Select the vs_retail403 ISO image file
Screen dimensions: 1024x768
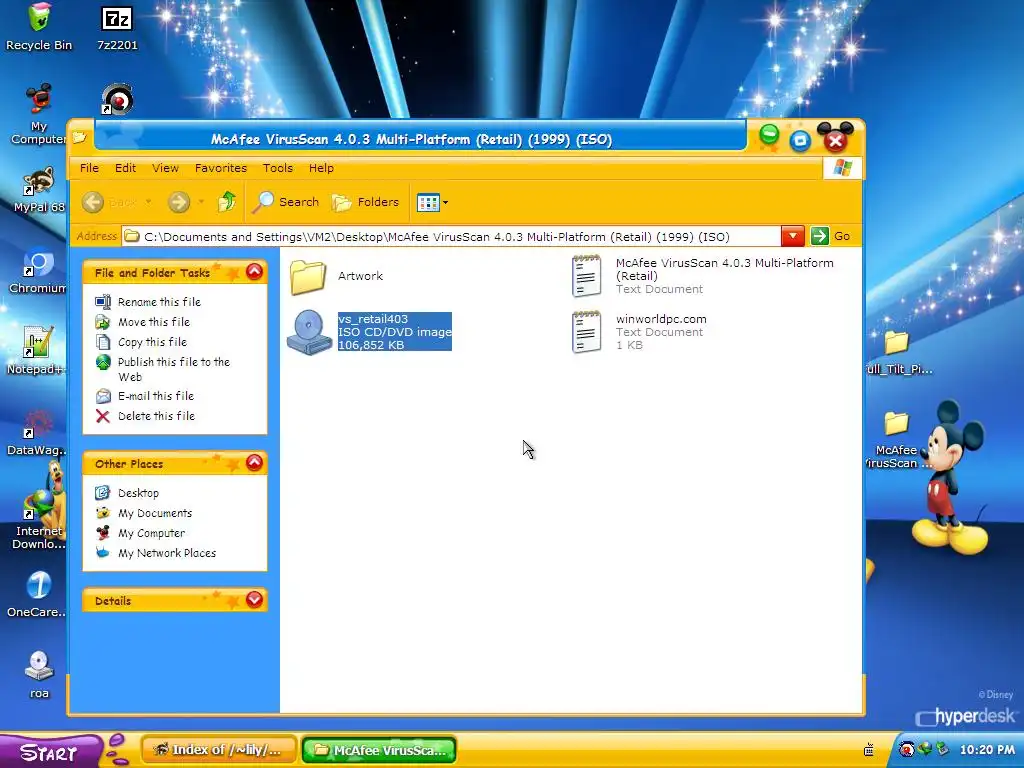point(370,332)
